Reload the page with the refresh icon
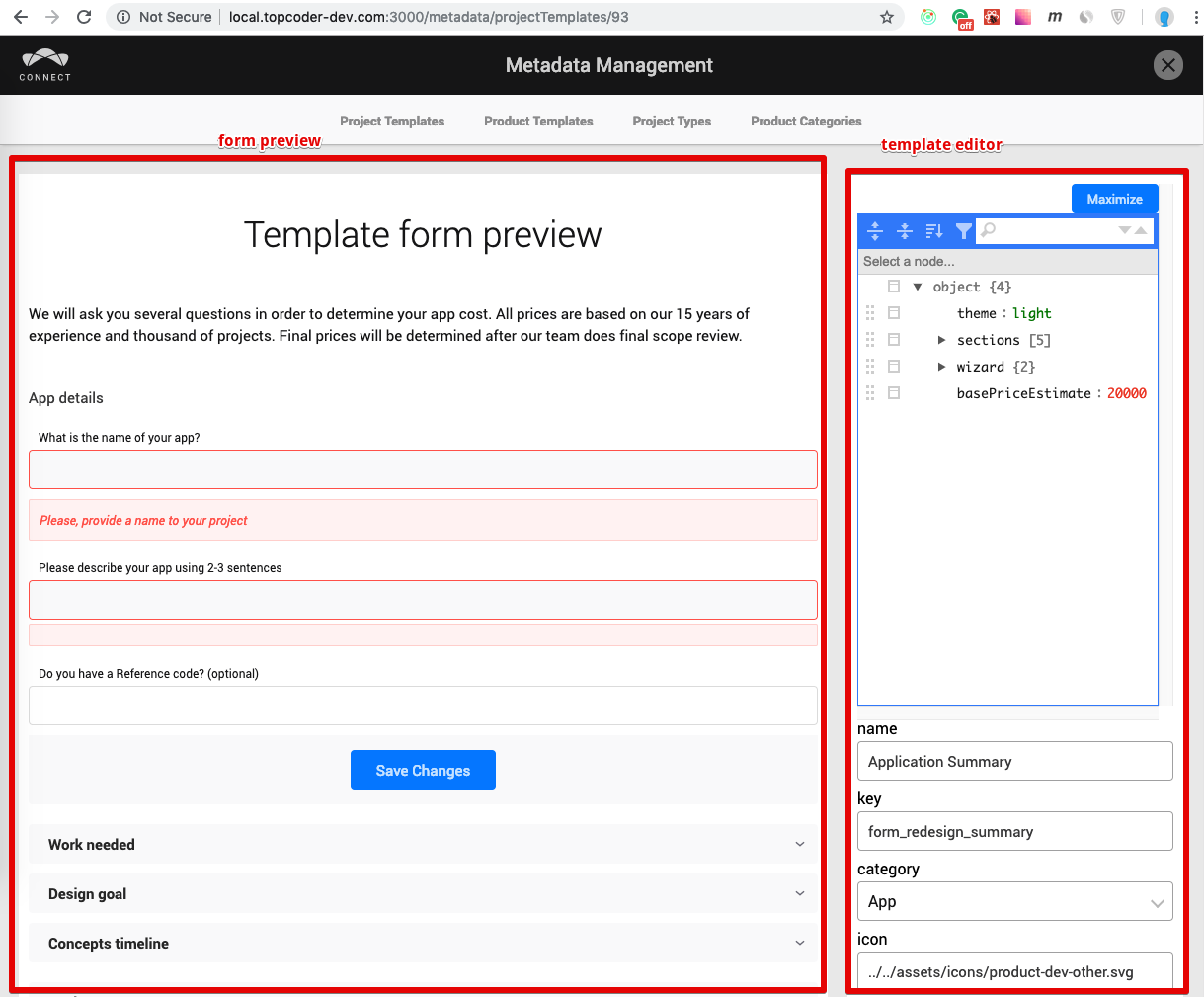 tap(84, 17)
